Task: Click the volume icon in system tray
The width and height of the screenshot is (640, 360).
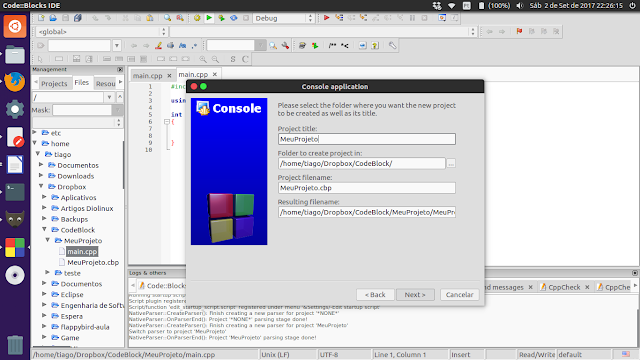Action: click(x=520, y=6)
